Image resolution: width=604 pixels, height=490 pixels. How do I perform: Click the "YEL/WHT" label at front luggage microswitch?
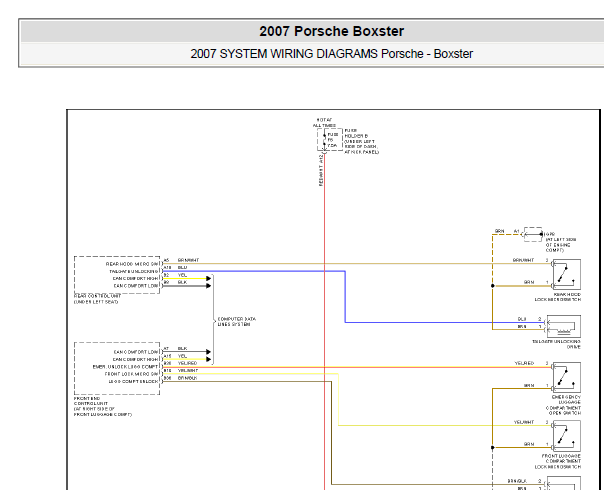coord(524,422)
